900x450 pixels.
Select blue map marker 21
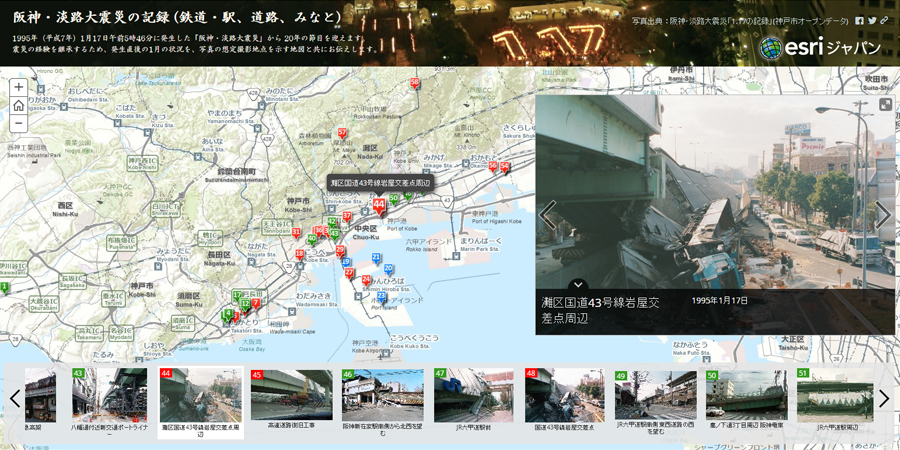(375, 258)
